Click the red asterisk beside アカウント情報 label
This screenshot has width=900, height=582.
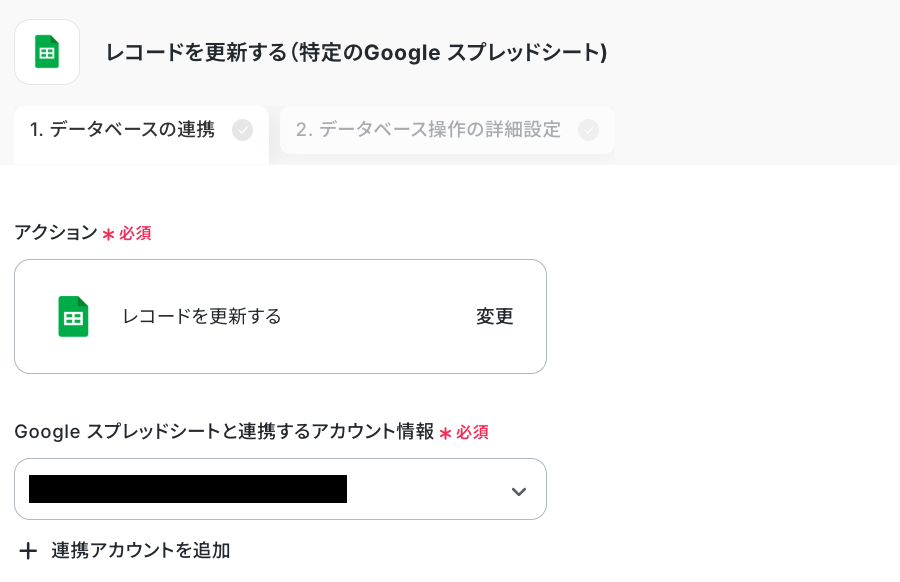(x=445, y=433)
